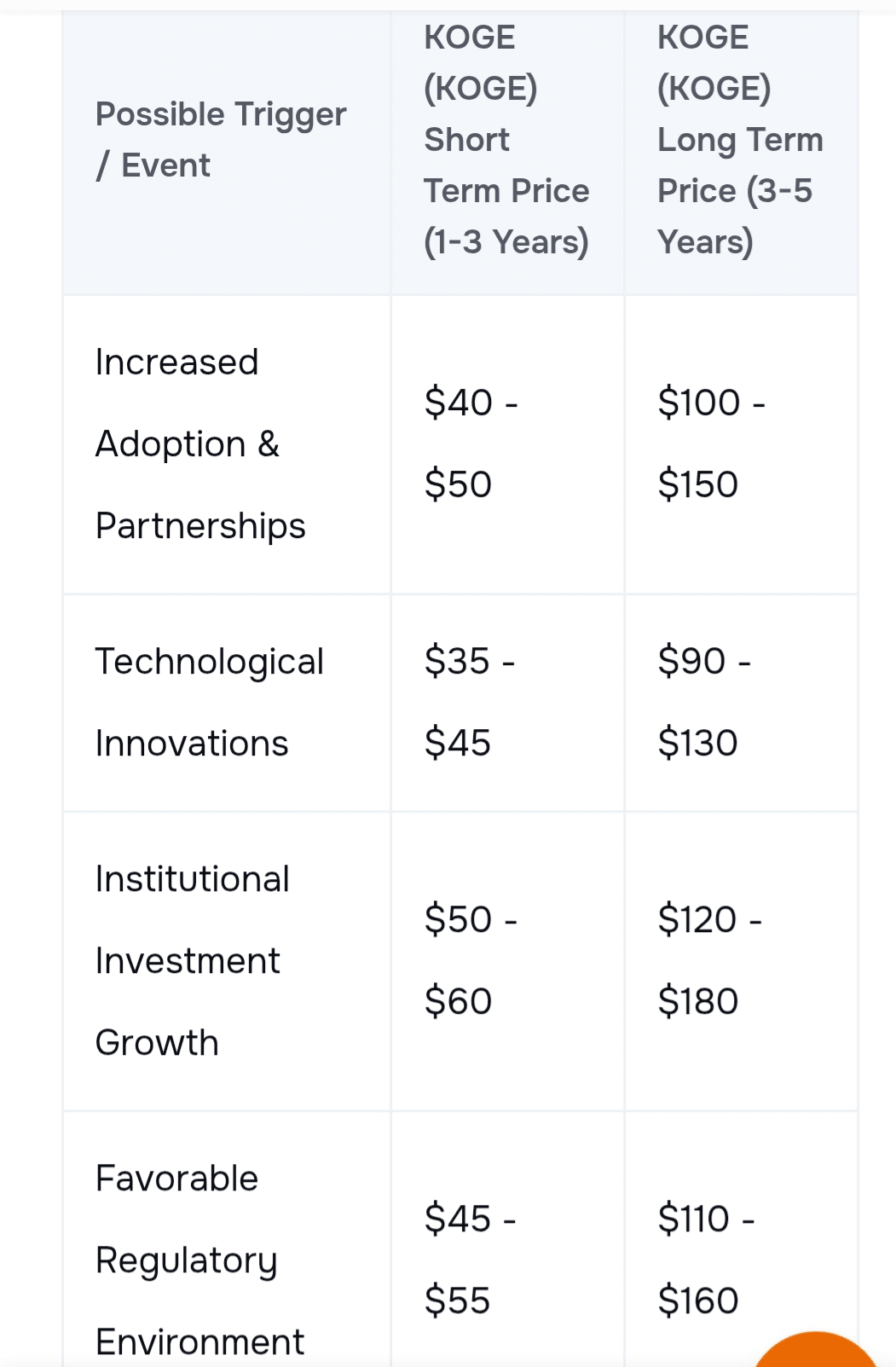Viewport: 896px width, 1367px height.
Task: Click the orange floating button at bottom right
Action: coord(816,1352)
